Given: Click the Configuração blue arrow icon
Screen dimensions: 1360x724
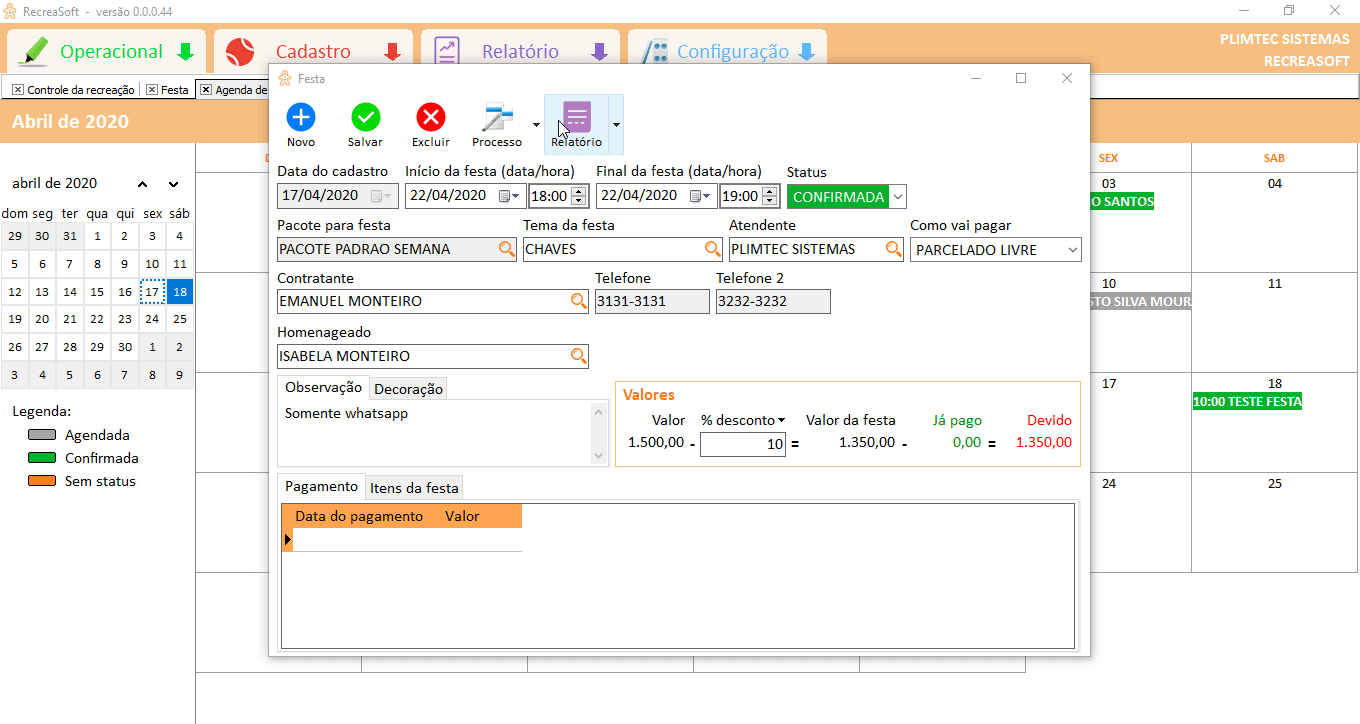Looking at the screenshot, I should tap(807, 52).
